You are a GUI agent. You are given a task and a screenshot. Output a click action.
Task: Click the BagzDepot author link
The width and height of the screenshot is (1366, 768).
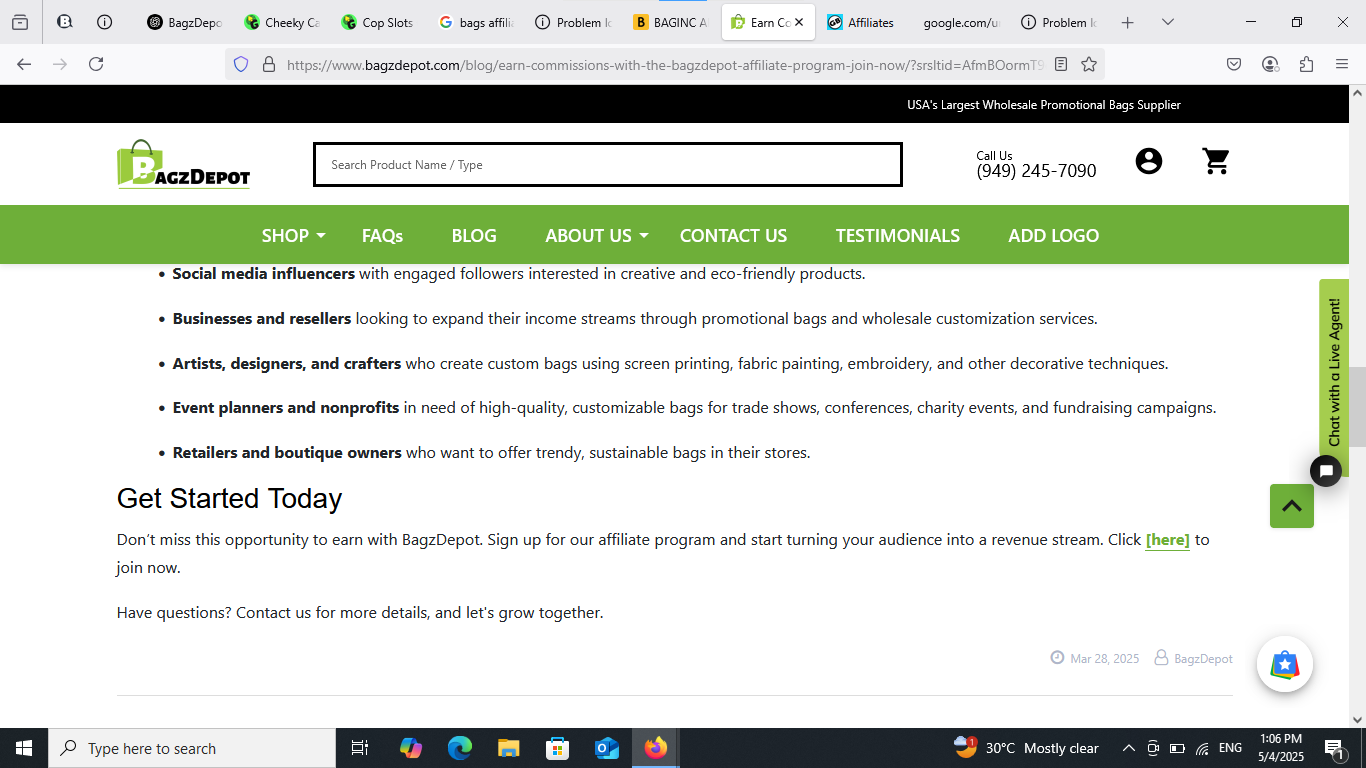[x=1203, y=658]
